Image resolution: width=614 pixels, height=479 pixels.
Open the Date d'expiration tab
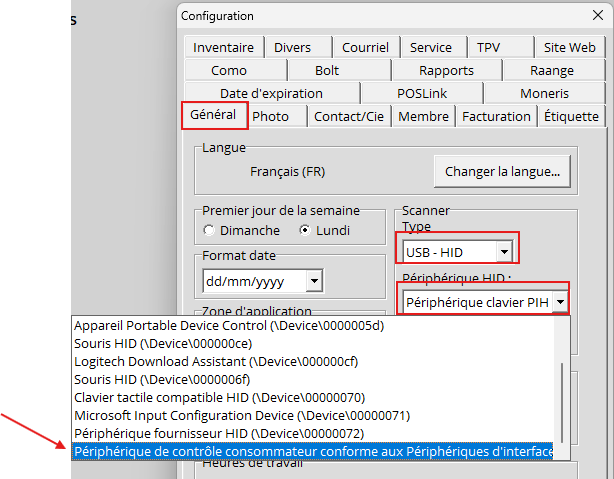tap(271, 93)
